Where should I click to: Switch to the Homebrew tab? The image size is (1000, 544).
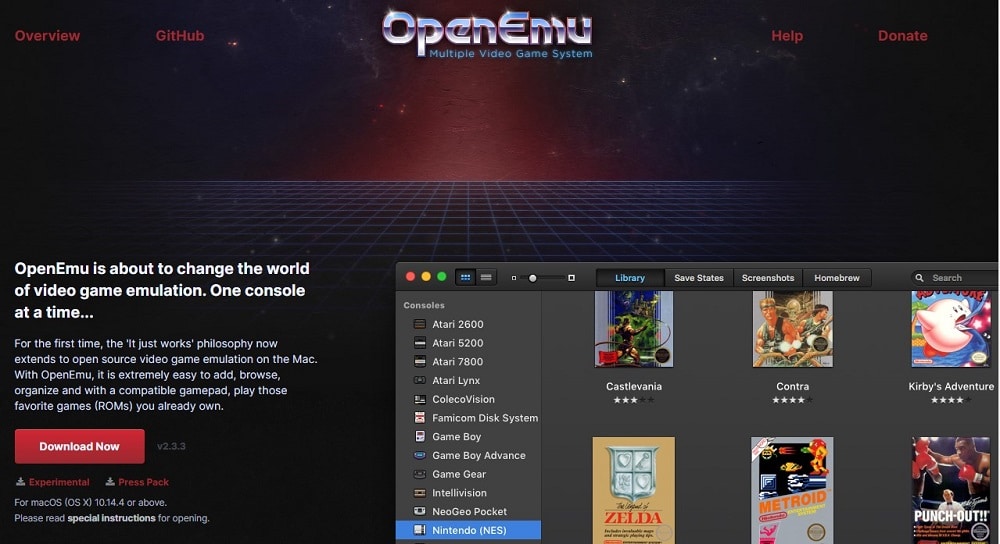(x=837, y=278)
